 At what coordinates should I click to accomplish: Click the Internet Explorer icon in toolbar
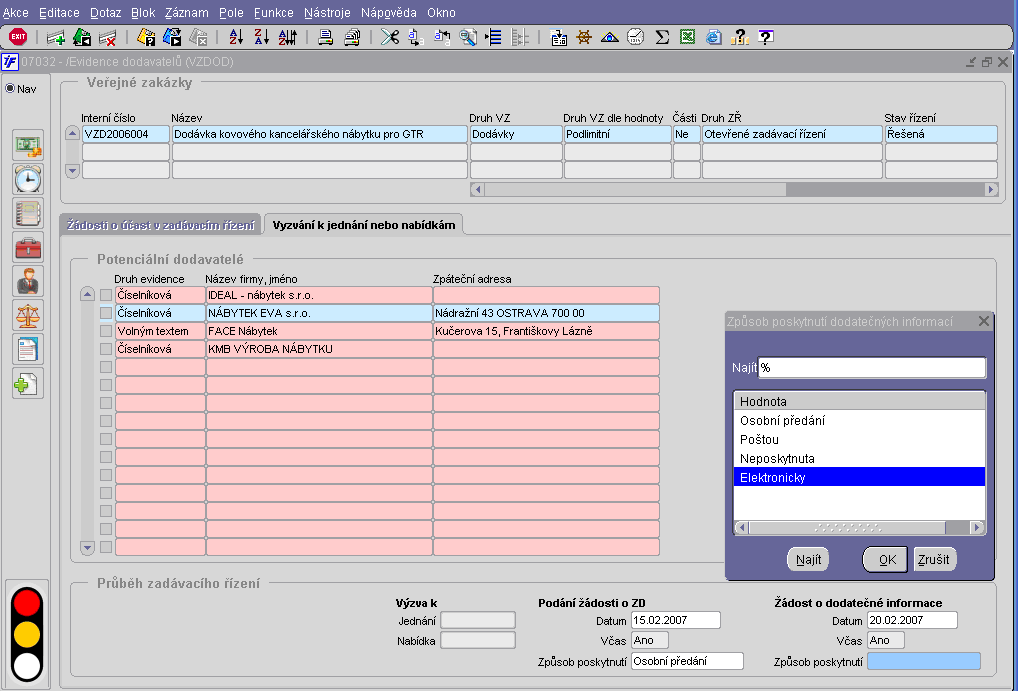[714, 38]
